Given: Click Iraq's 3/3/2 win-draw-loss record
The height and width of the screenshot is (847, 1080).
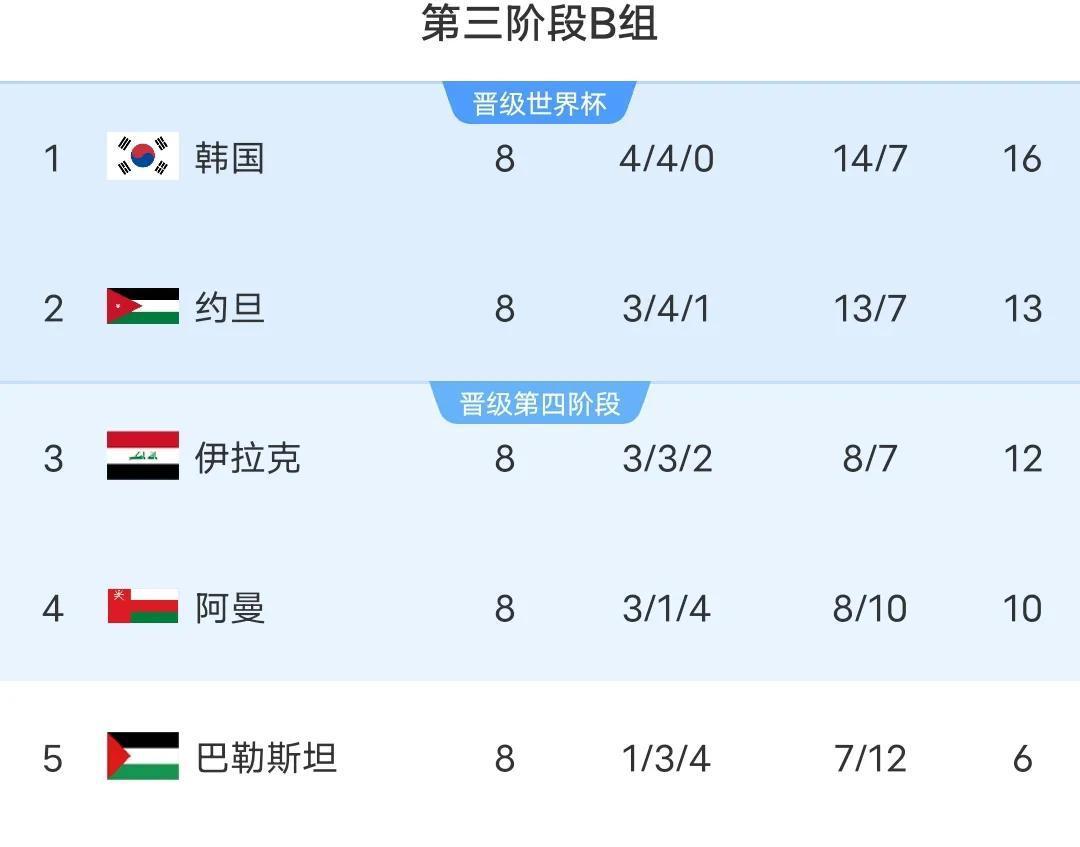Looking at the screenshot, I should click(x=667, y=459).
